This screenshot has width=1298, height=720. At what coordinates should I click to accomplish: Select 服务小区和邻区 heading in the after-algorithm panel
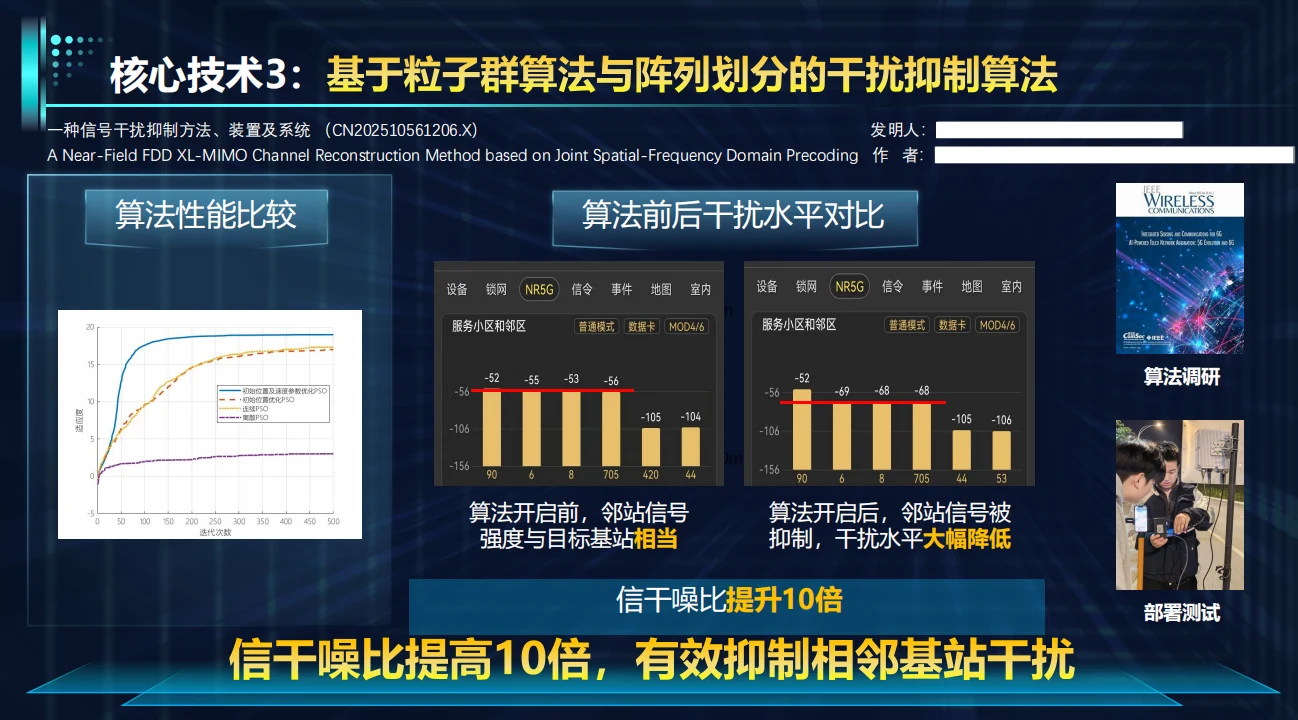click(799, 325)
